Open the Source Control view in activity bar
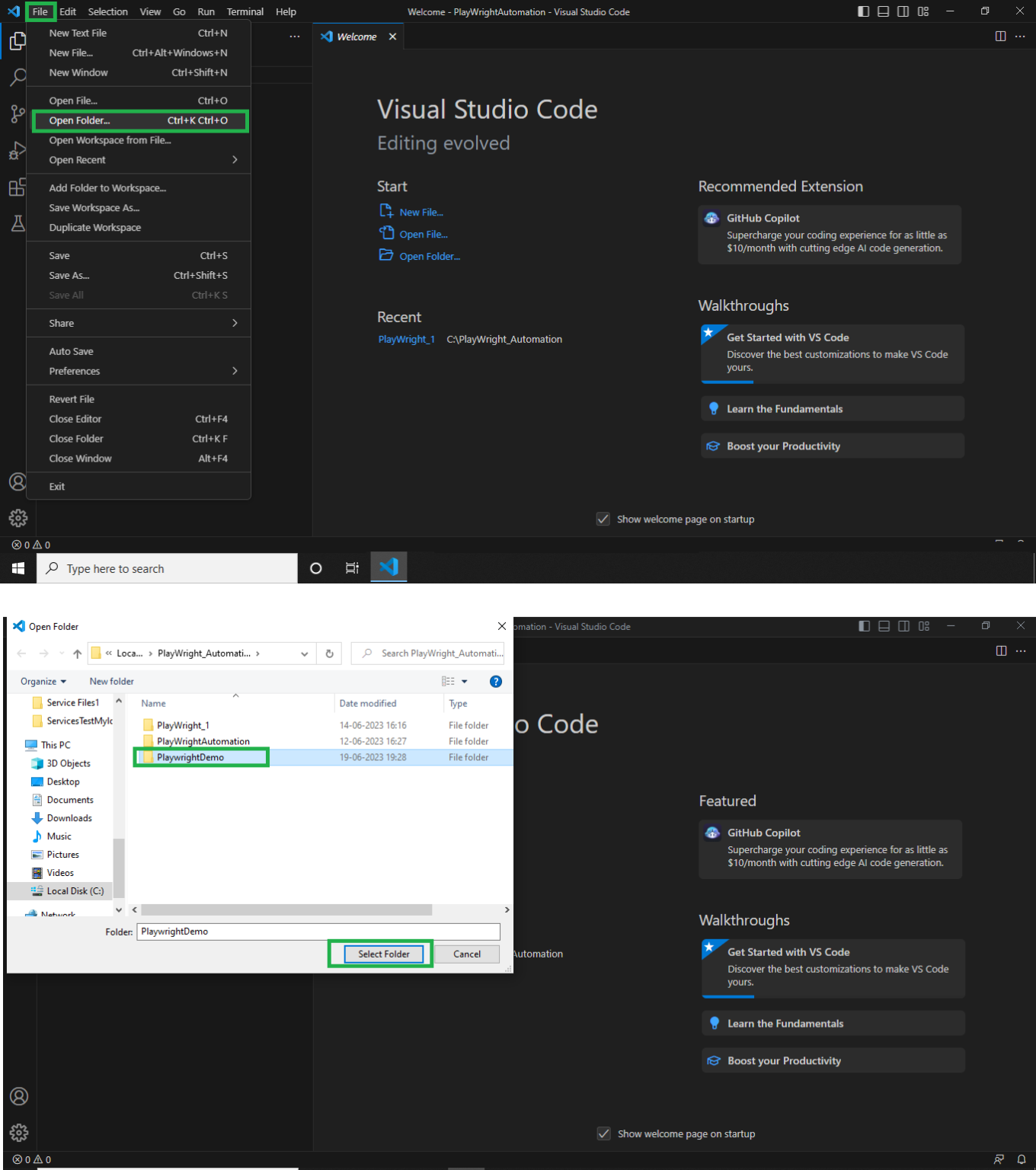The width and height of the screenshot is (1036, 1170). [x=18, y=114]
